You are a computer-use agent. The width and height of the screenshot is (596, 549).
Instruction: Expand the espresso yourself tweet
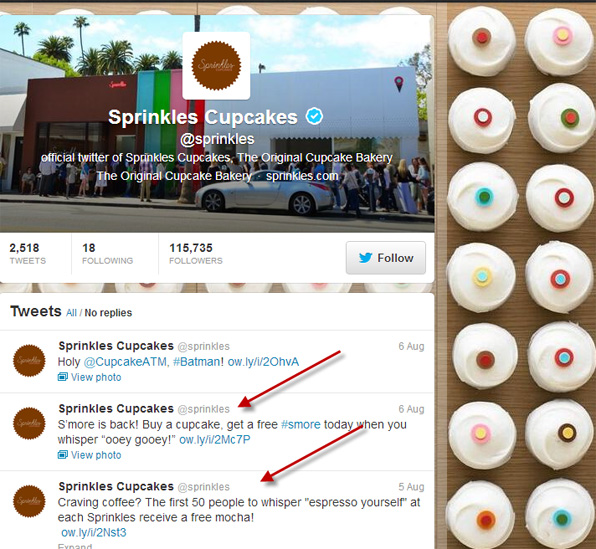pos(74,546)
